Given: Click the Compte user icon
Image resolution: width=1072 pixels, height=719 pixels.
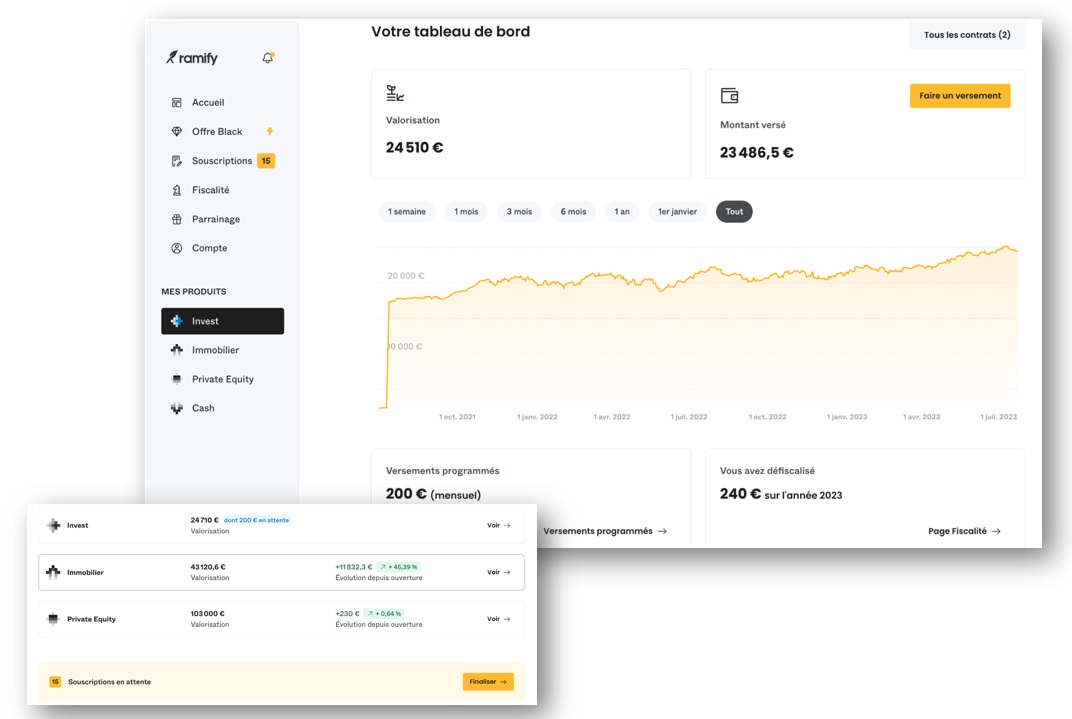Looking at the screenshot, I should (176, 248).
